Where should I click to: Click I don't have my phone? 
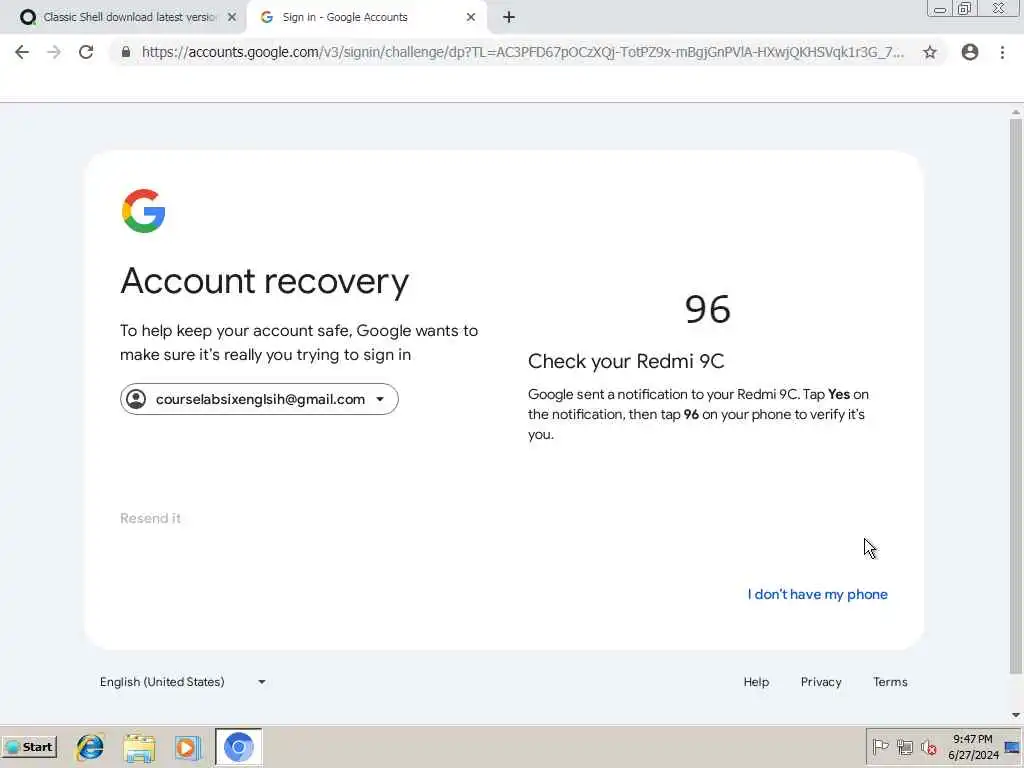pos(818,594)
